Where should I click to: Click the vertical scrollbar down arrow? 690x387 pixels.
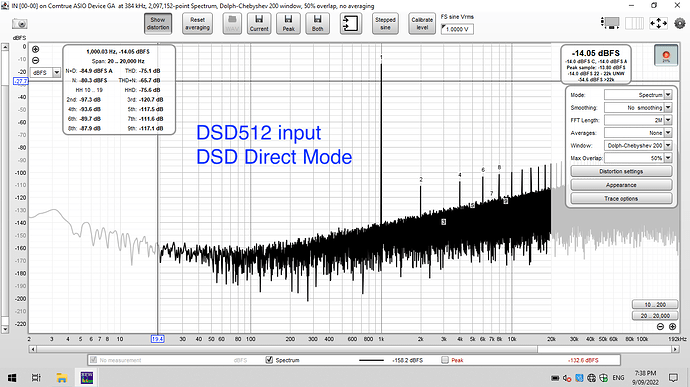click(x=5, y=329)
